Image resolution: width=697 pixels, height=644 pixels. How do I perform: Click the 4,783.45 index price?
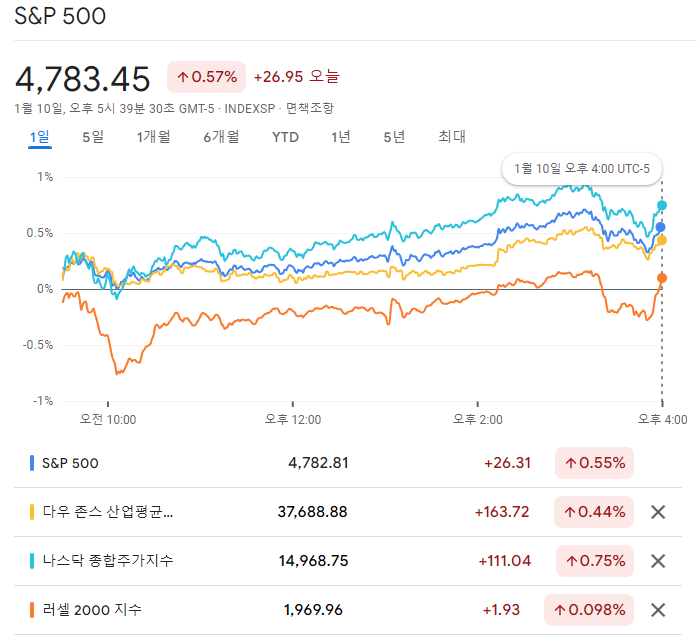(x=83, y=79)
